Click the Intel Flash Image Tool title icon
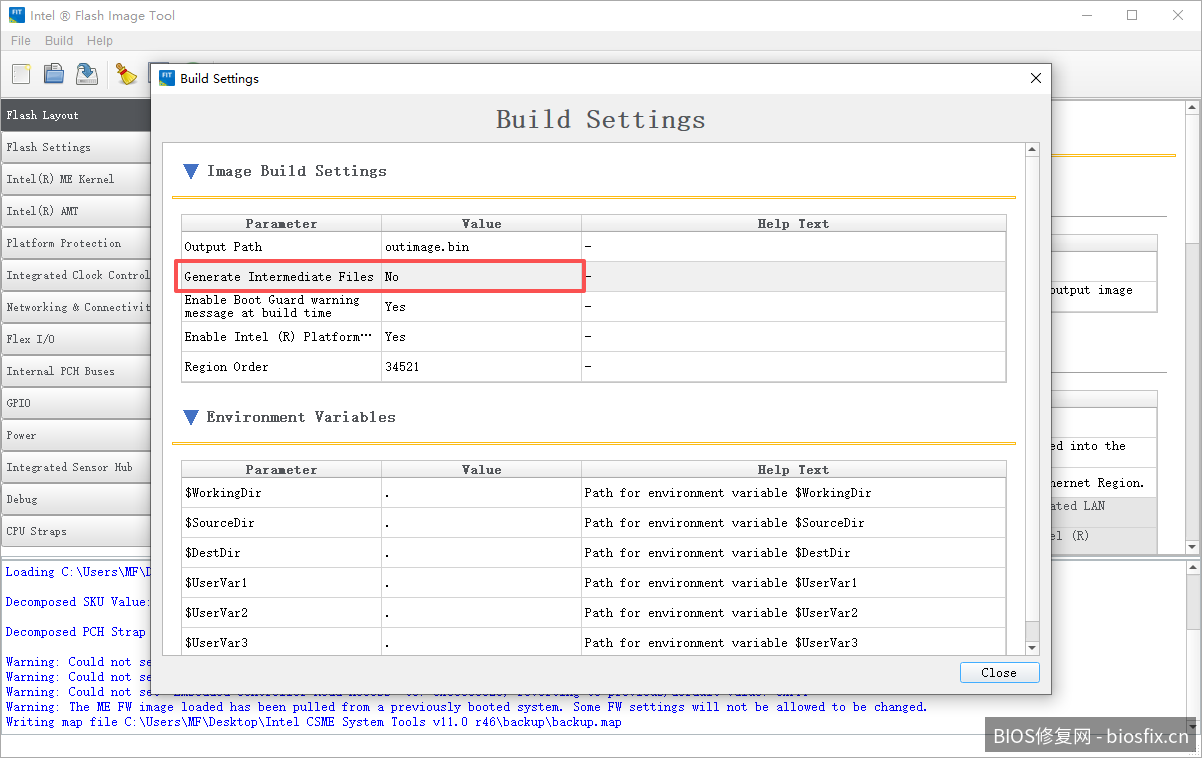Viewport: 1202px width, 758px height. pos(16,15)
